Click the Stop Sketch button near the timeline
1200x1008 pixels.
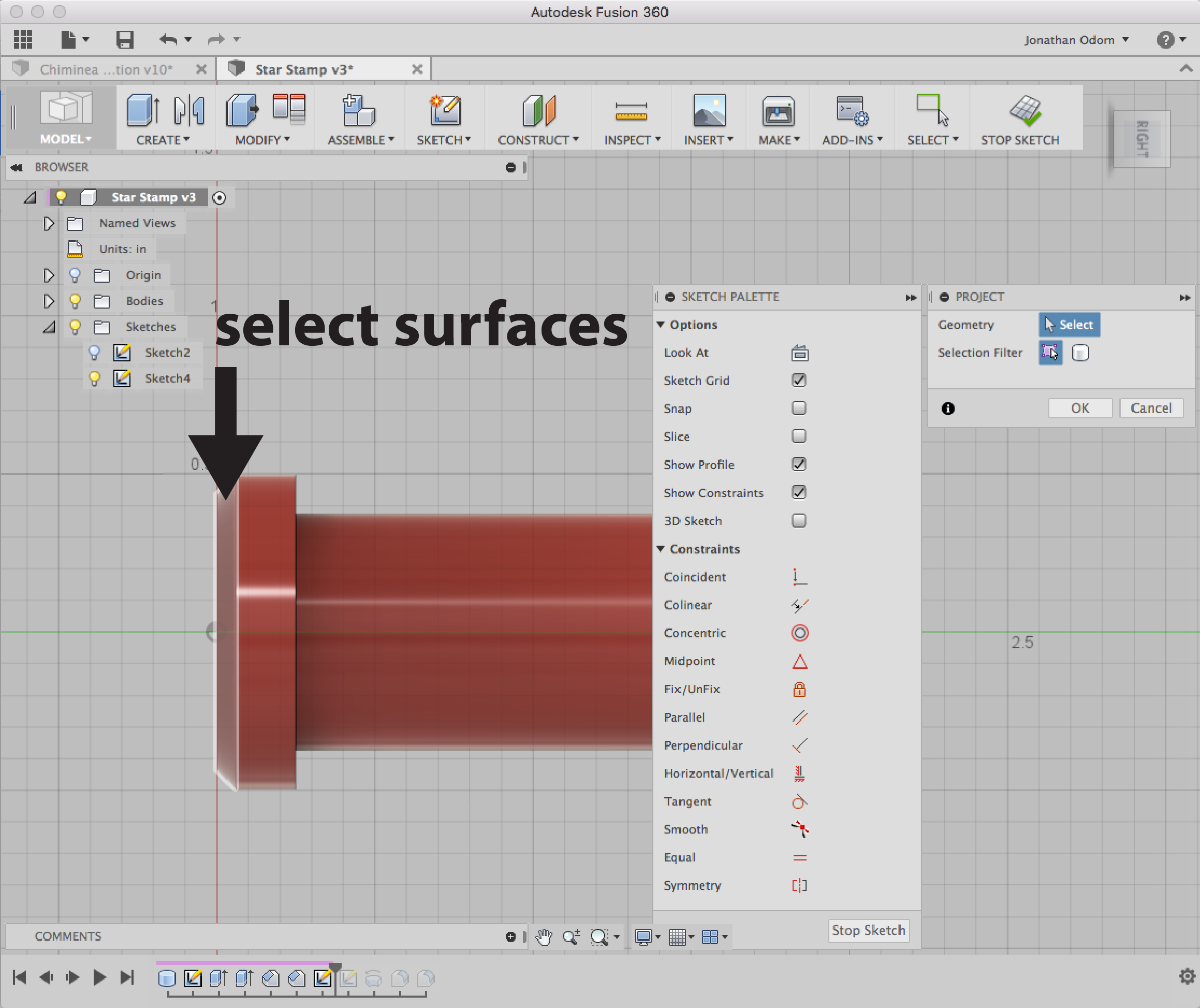[x=868, y=930]
